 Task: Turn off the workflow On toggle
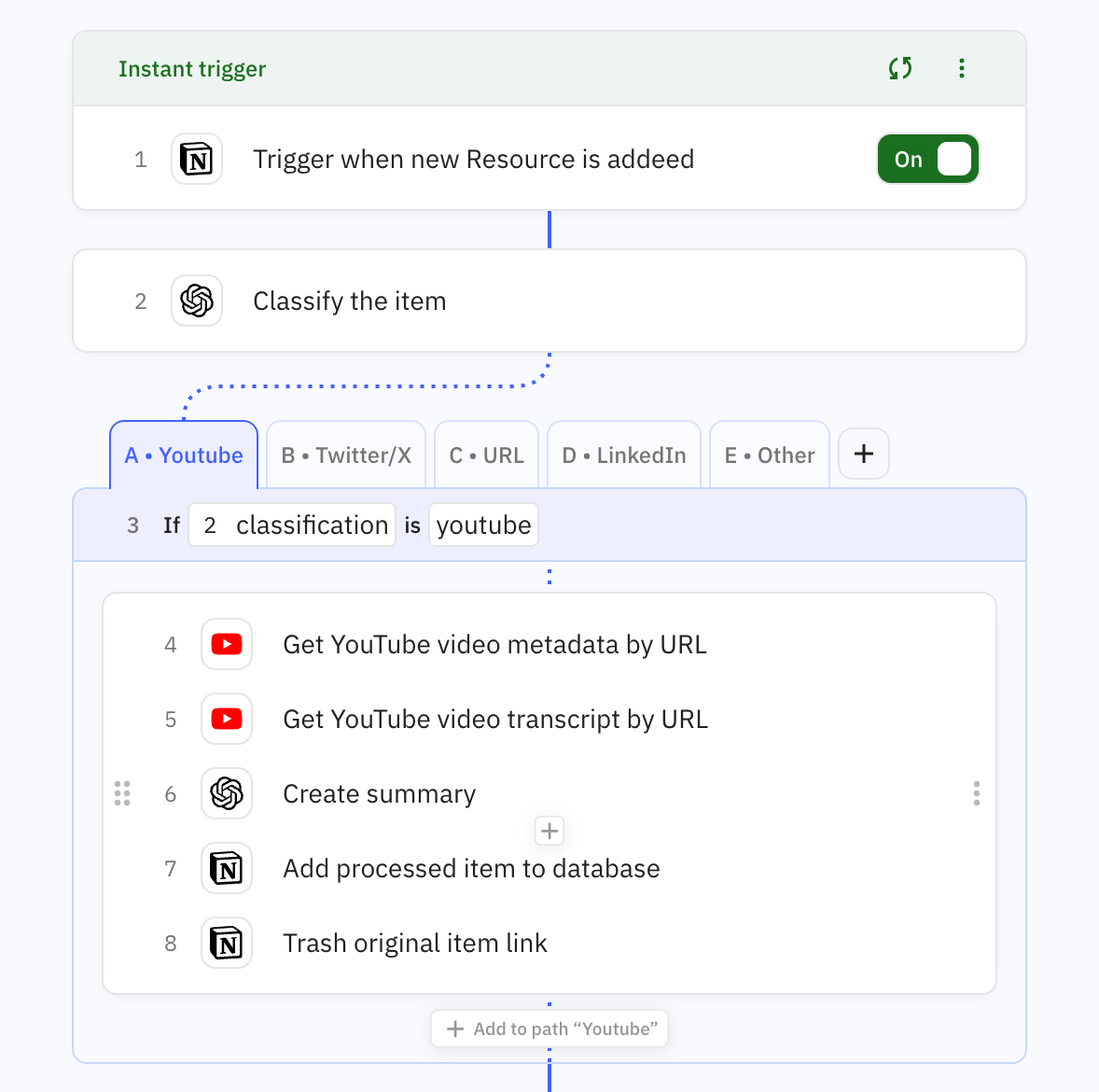[928, 159]
